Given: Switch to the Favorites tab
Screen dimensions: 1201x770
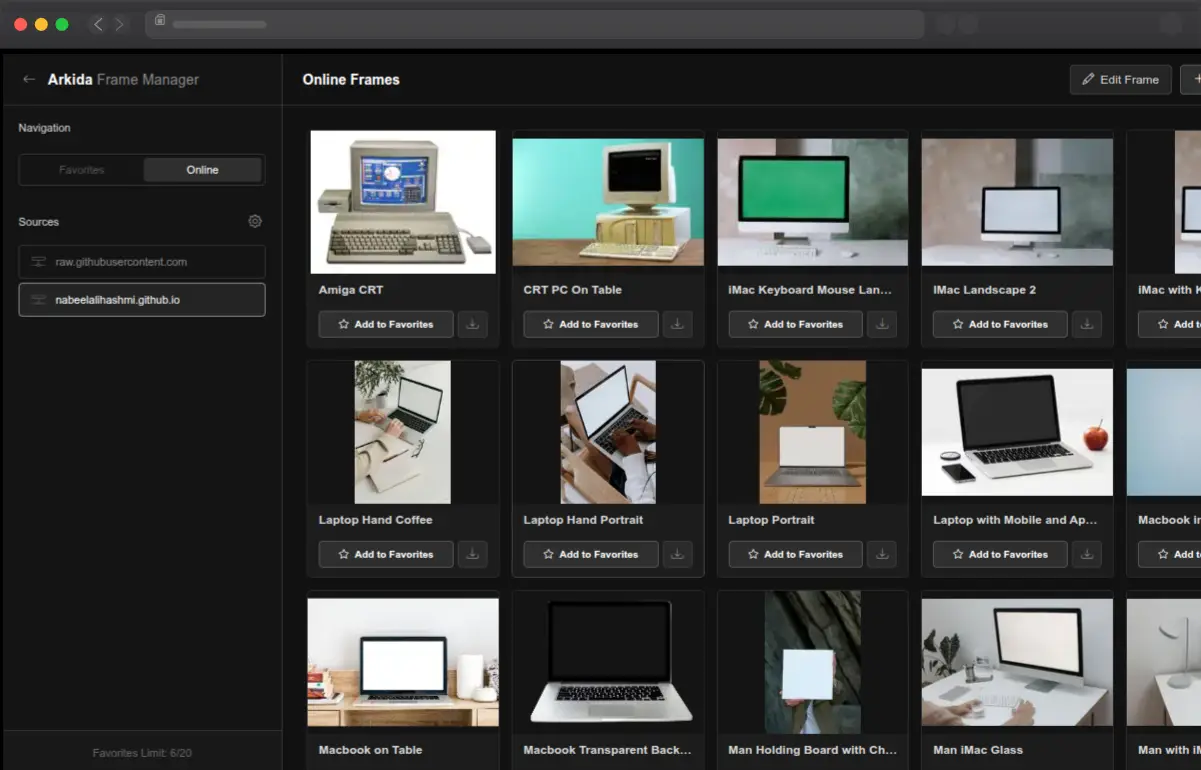Looking at the screenshot, I should pyautogui.click(x=81, y=170).
